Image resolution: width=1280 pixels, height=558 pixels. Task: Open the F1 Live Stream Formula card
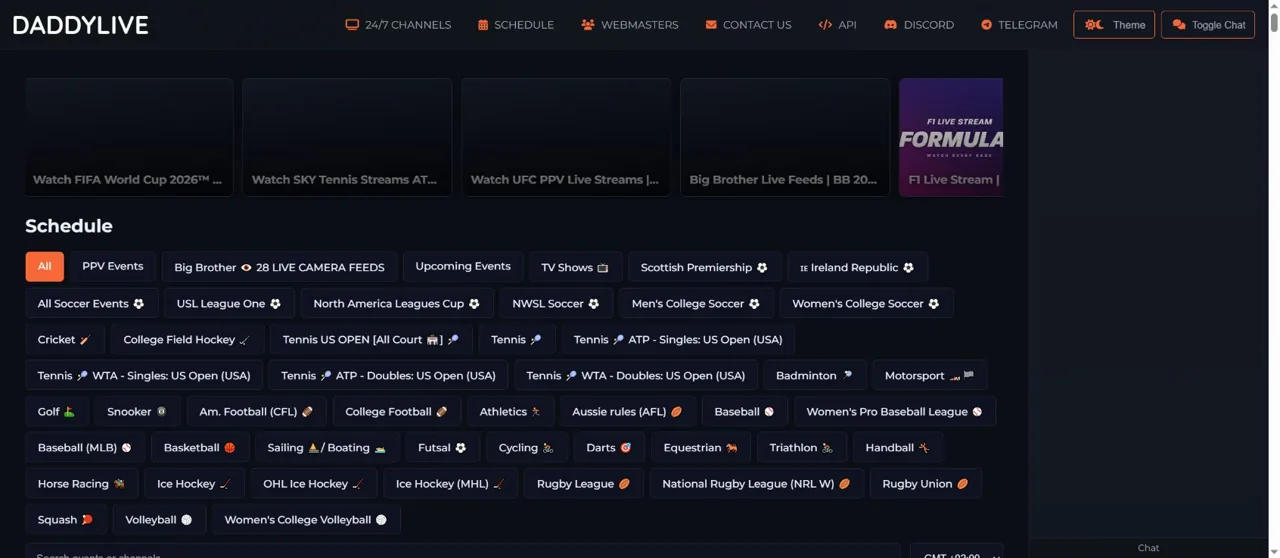click(x=951, y=137)
